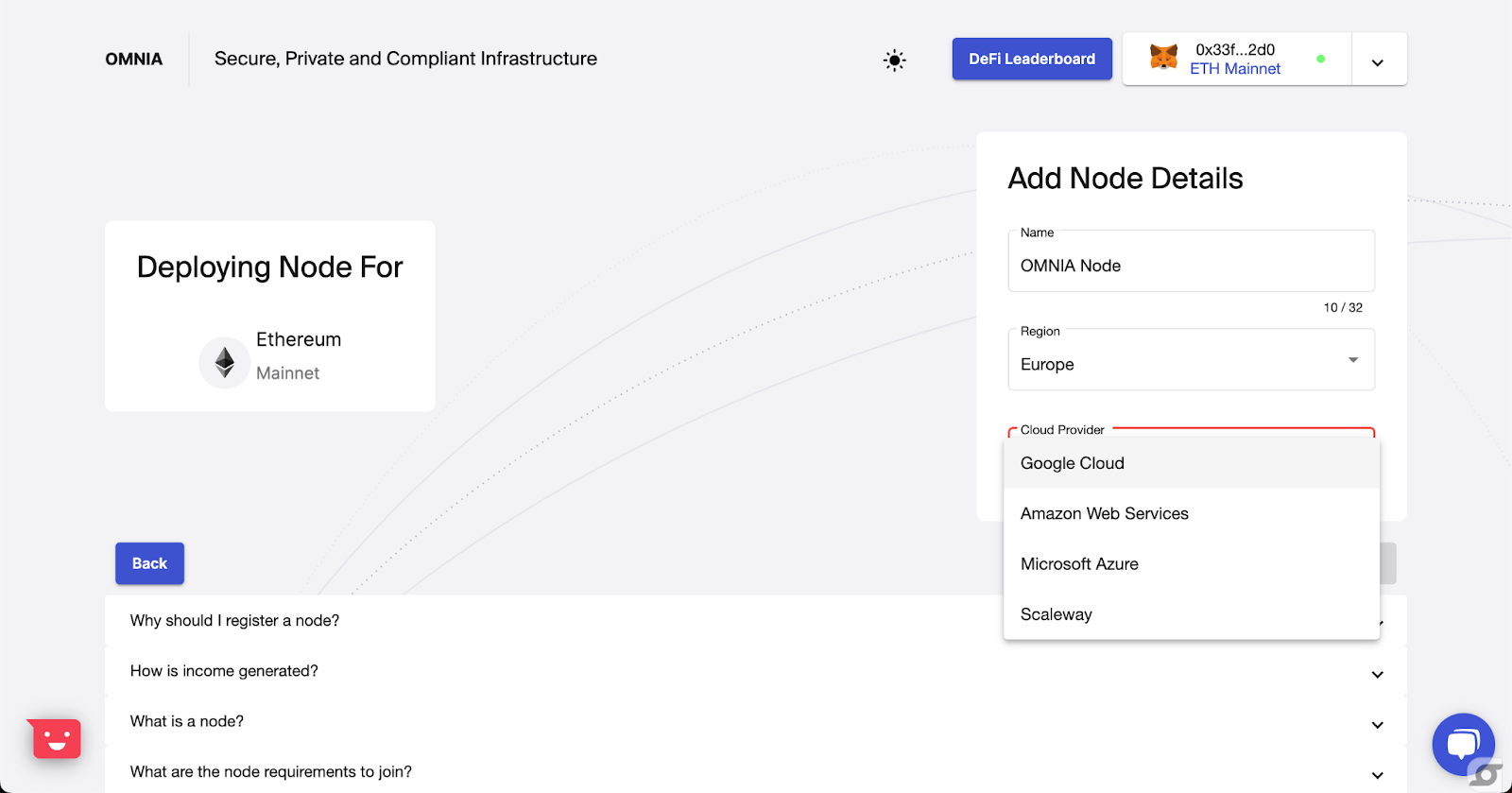The width and height of the screenshot is (1512, 793).
Task: Select Scaleway from the dropdown list
Action: [x=1191, y=614]
